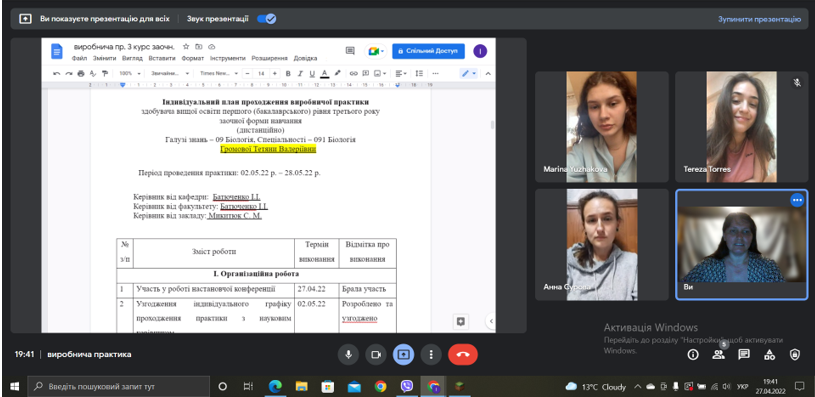Screen dimensions: 815x397
Task: Select Marina Yuzhakova video tile
Action: coord(602,127)
